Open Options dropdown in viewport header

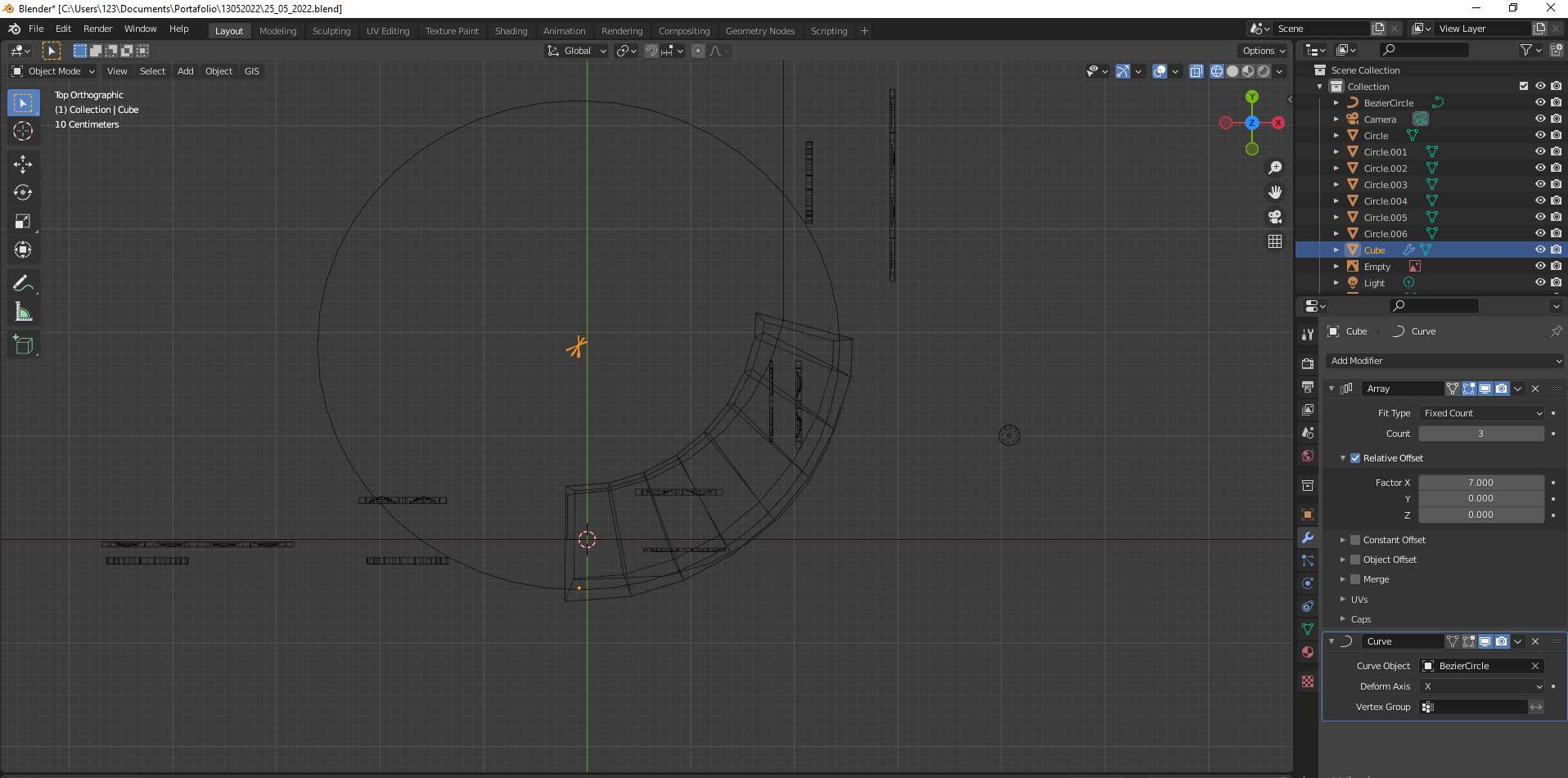click(x=1264, y=51)
